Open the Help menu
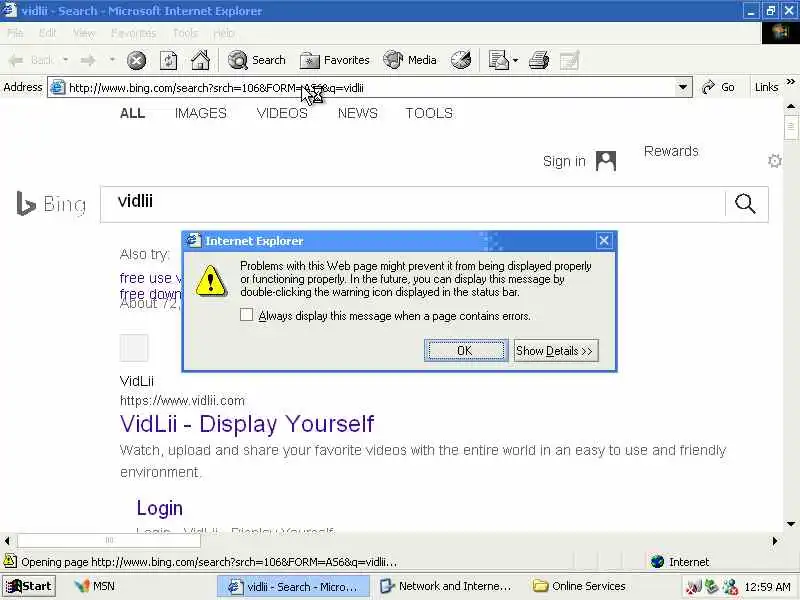Screen dimensions: 800x600 [x=223, y=33]
